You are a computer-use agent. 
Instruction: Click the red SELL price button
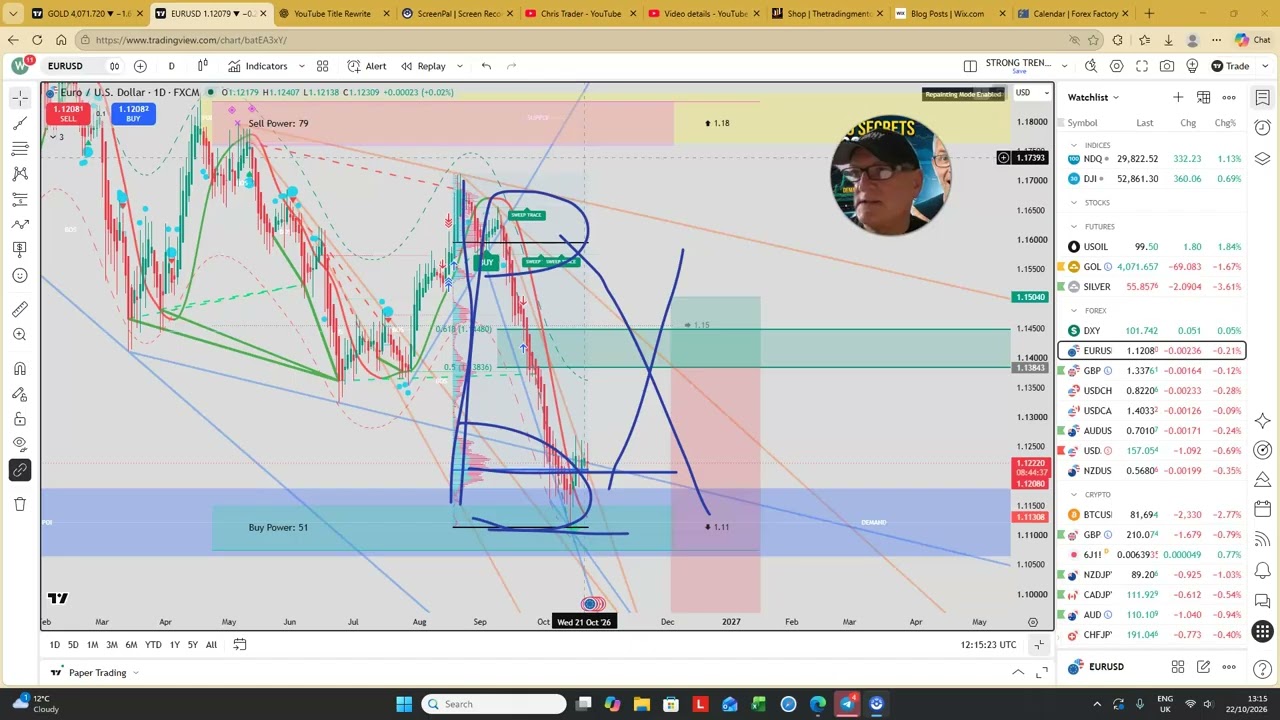point(68,113)
